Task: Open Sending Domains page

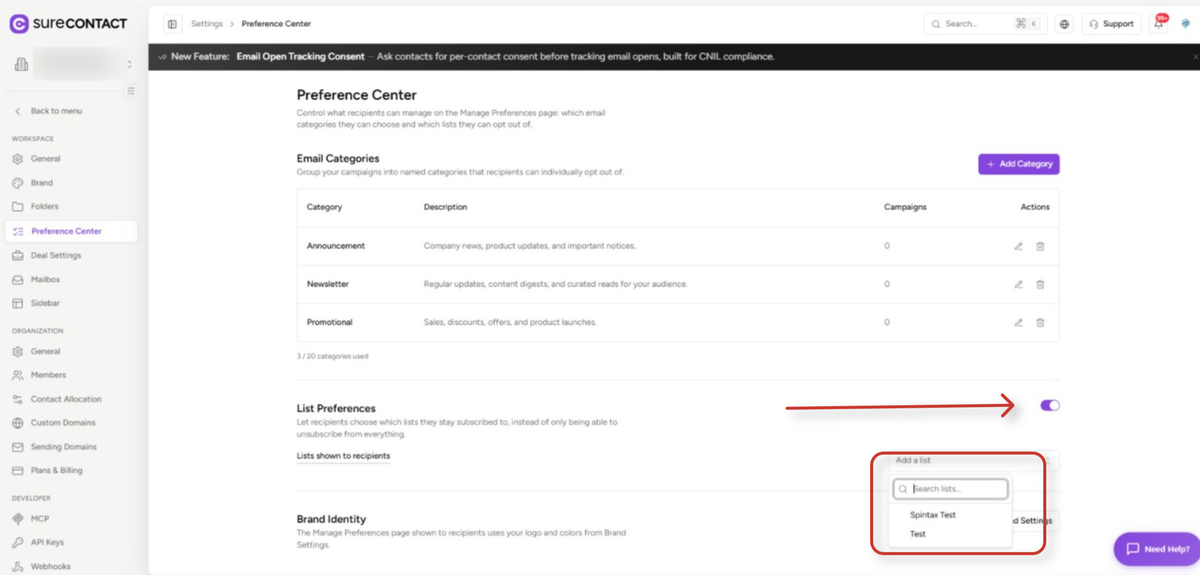Action: (64, 447)
